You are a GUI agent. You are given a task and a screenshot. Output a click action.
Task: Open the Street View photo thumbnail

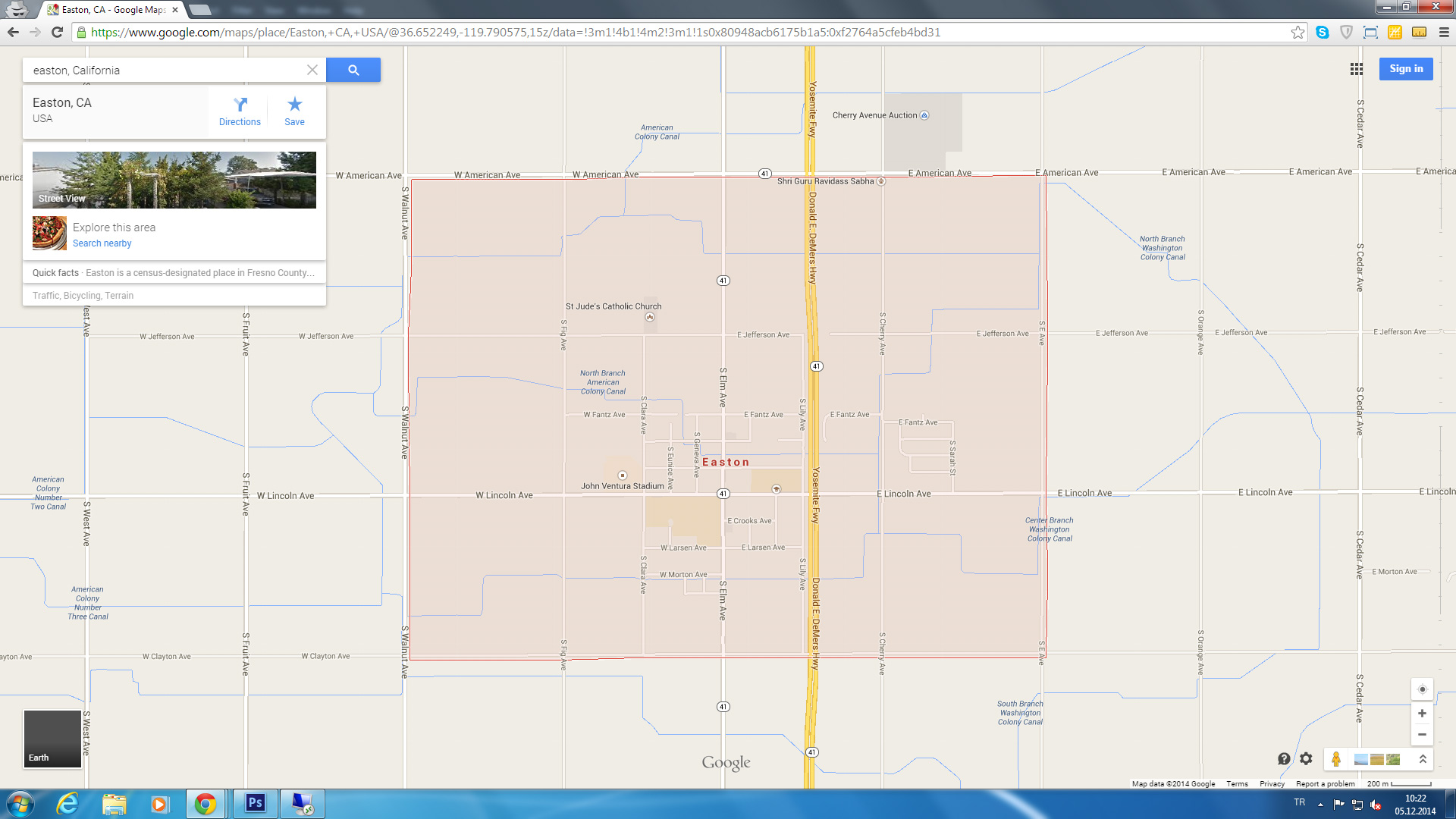click(x=174, y=180)
